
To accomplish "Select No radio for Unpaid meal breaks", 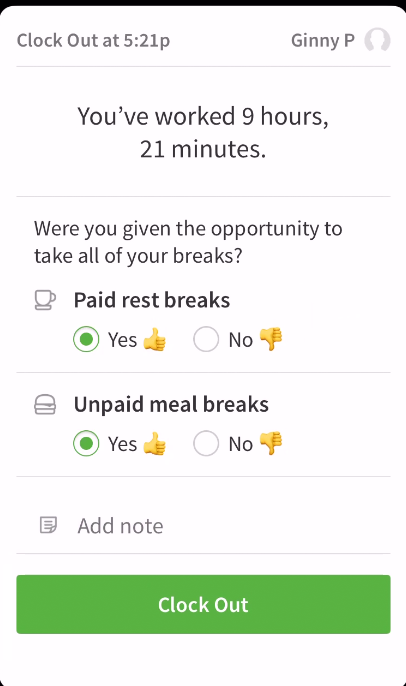I will [x=206, y=443].
